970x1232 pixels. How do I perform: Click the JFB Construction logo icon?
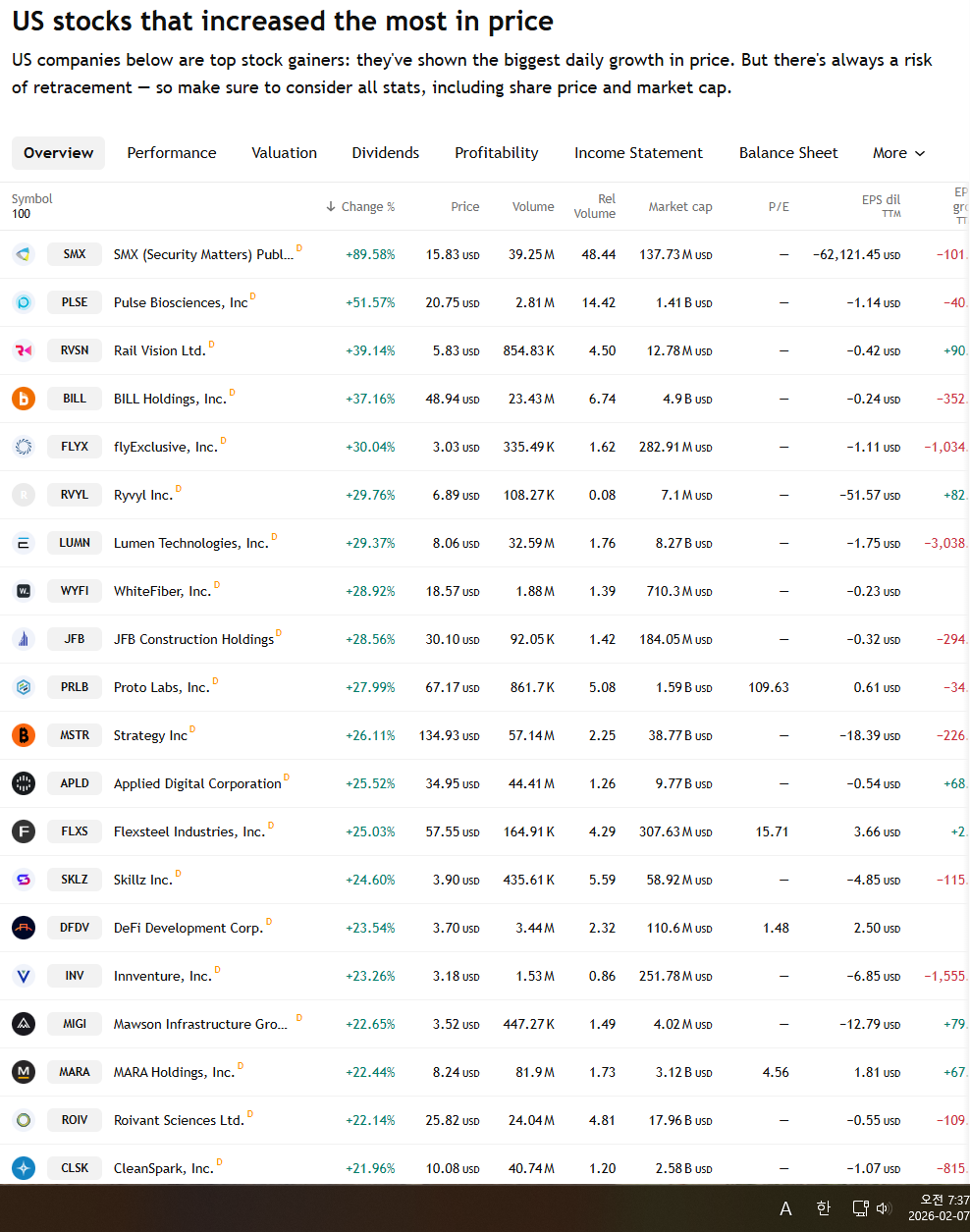24,639
